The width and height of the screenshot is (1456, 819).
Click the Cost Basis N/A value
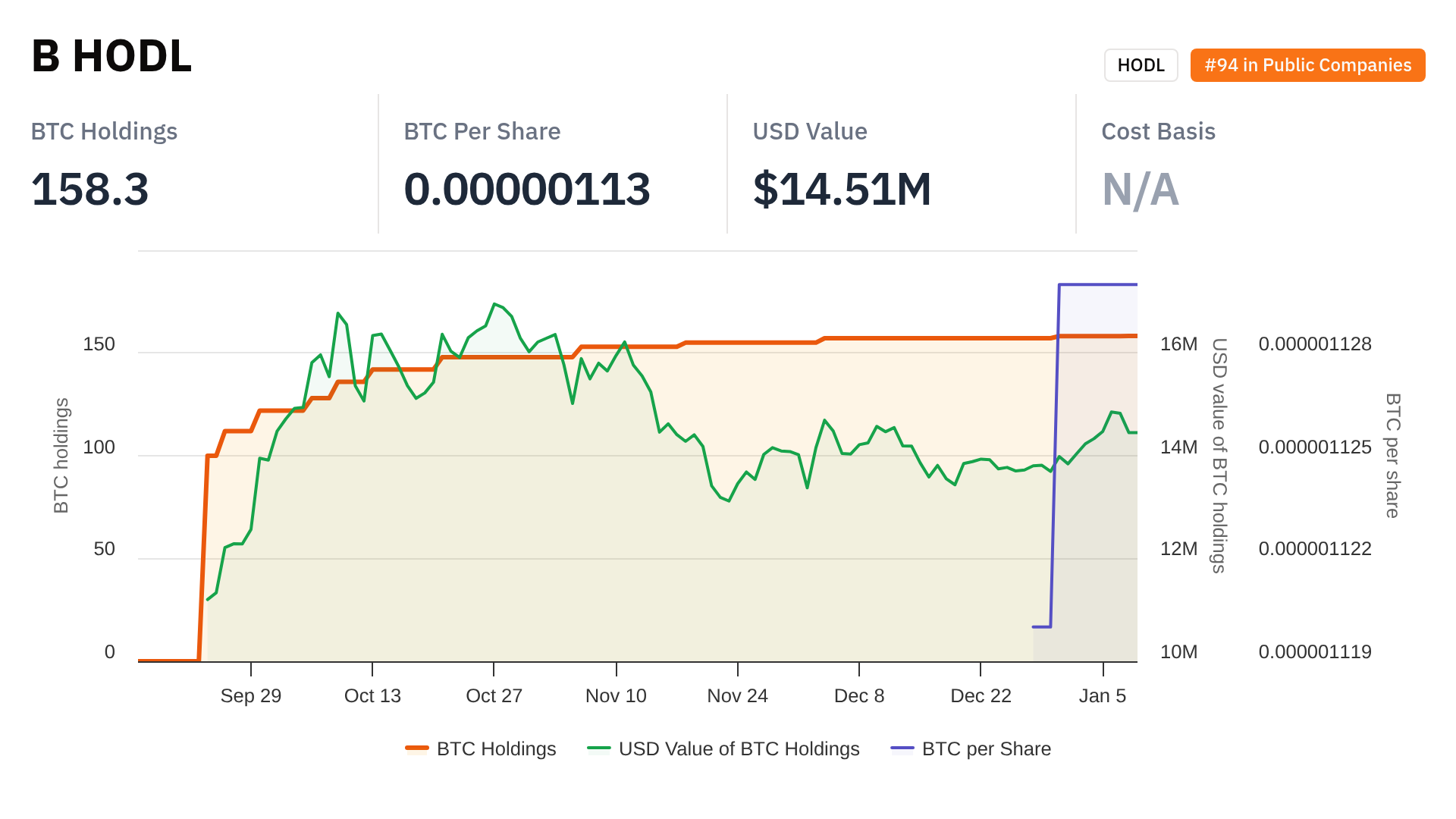1140,189
